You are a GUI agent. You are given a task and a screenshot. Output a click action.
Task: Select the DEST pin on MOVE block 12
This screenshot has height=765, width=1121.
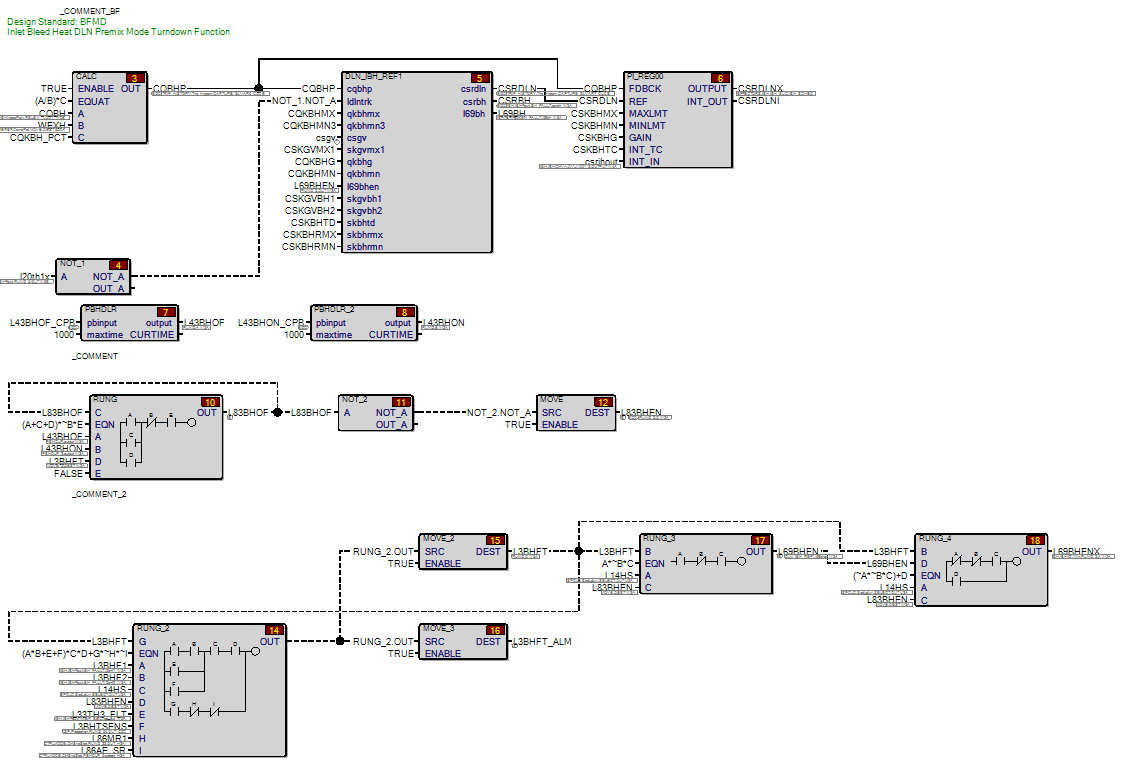[x=596, y=412]
